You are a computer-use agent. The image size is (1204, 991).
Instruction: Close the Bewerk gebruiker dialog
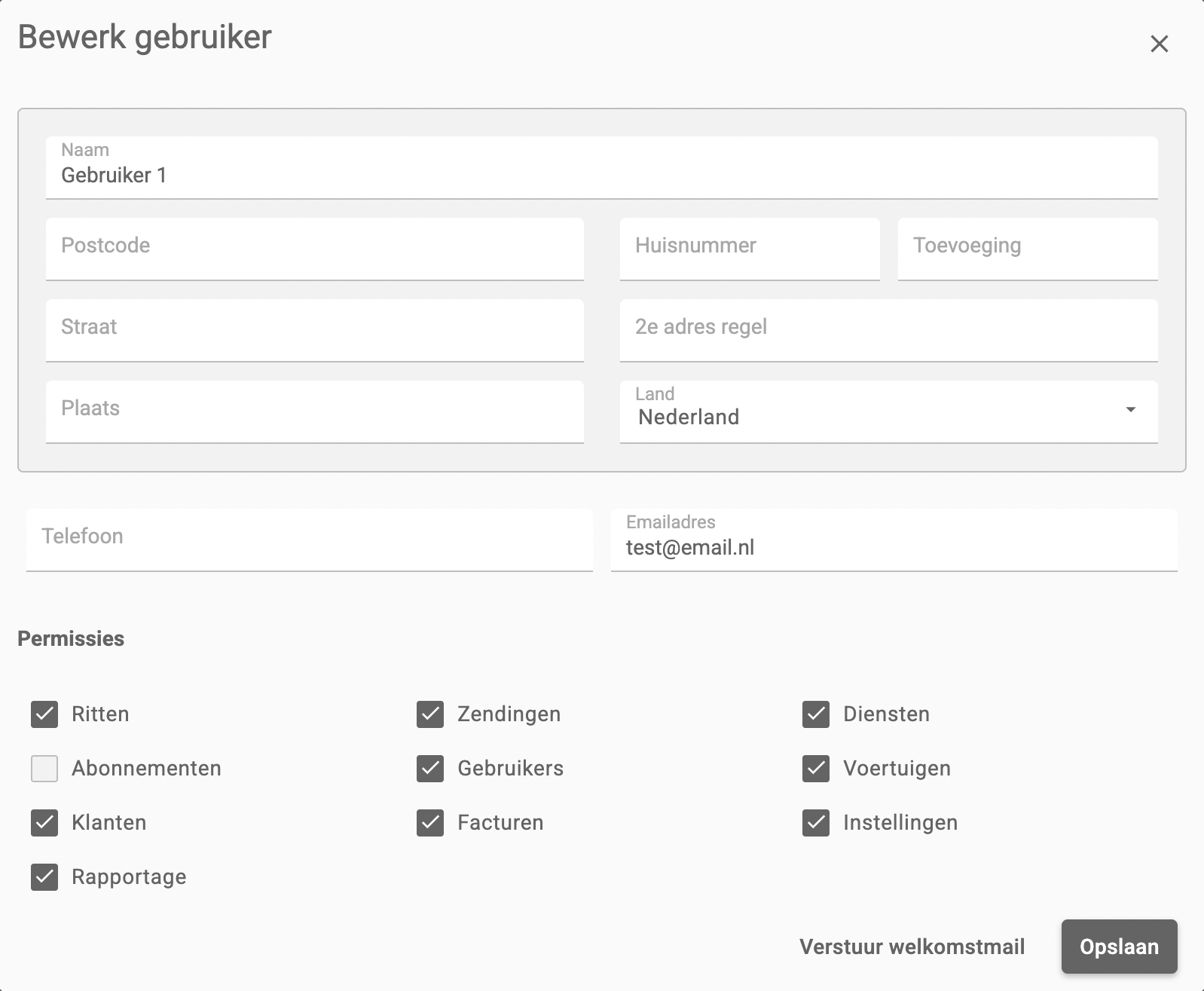click(1159, 44)
